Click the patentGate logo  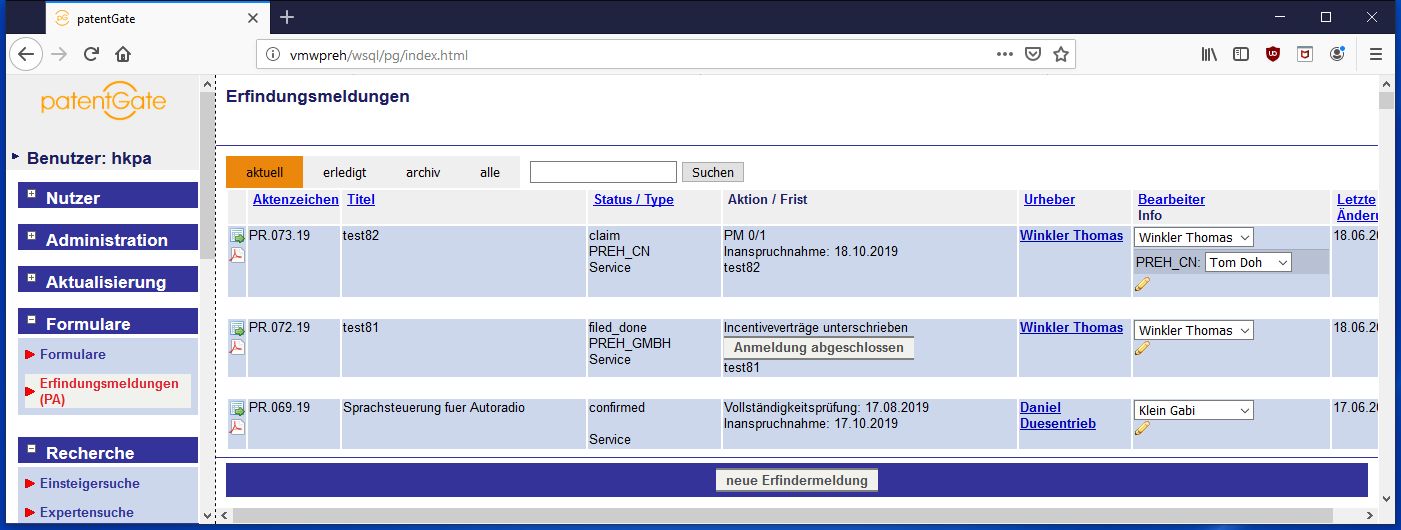pos(103,102)
